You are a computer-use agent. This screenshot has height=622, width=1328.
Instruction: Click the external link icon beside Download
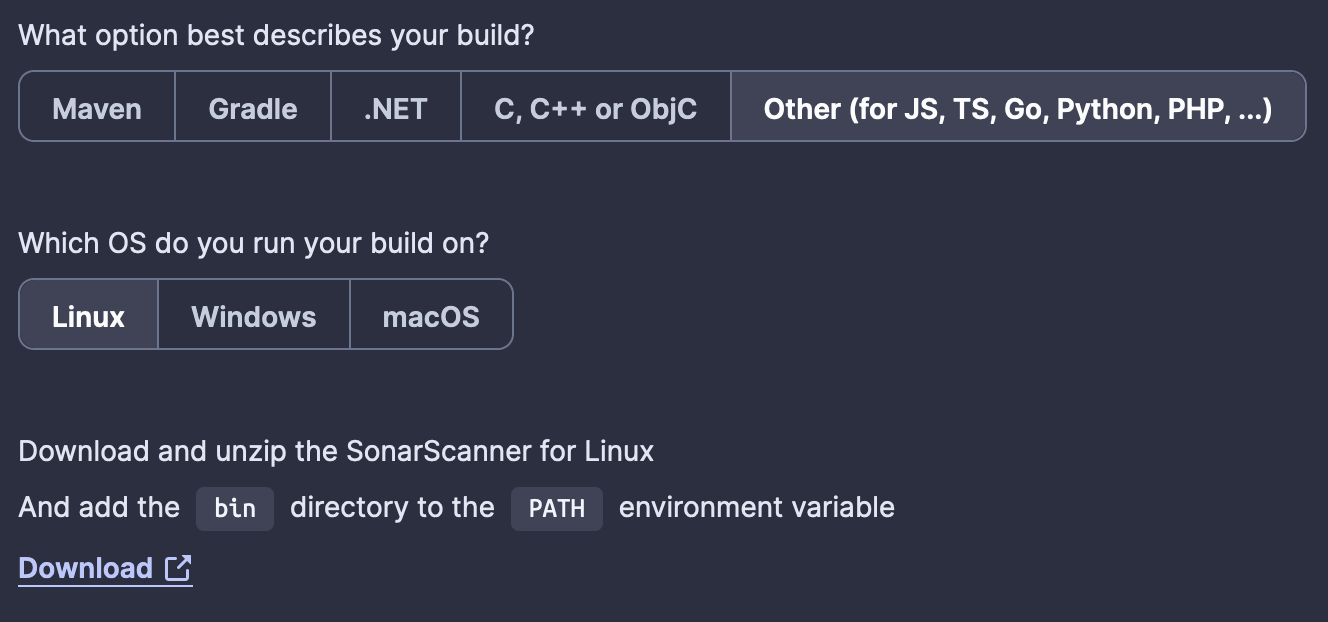(x=176, y=568)
